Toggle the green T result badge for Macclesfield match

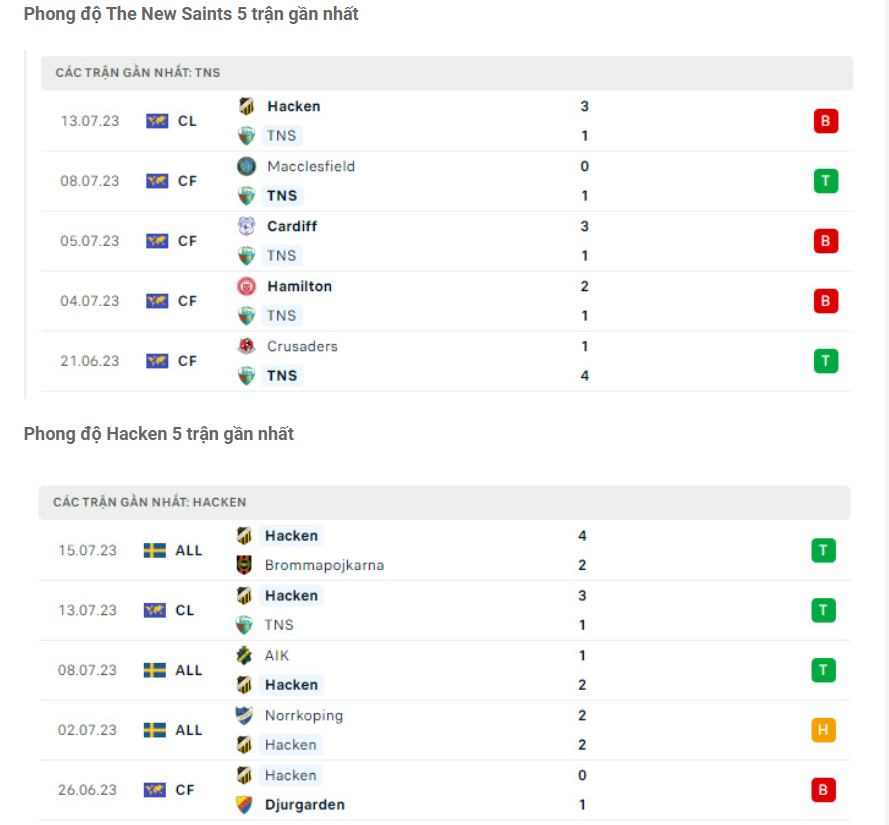coord(824,180)
